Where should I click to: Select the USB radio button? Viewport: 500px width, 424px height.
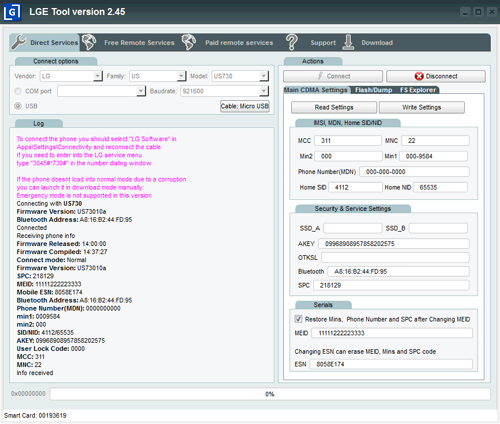(18, 106)
